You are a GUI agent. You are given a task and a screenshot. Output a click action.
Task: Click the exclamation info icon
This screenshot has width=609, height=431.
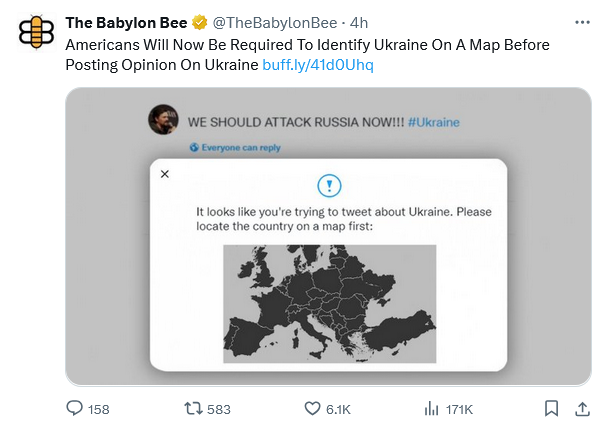pyautogui.click(x=329, y=186)
